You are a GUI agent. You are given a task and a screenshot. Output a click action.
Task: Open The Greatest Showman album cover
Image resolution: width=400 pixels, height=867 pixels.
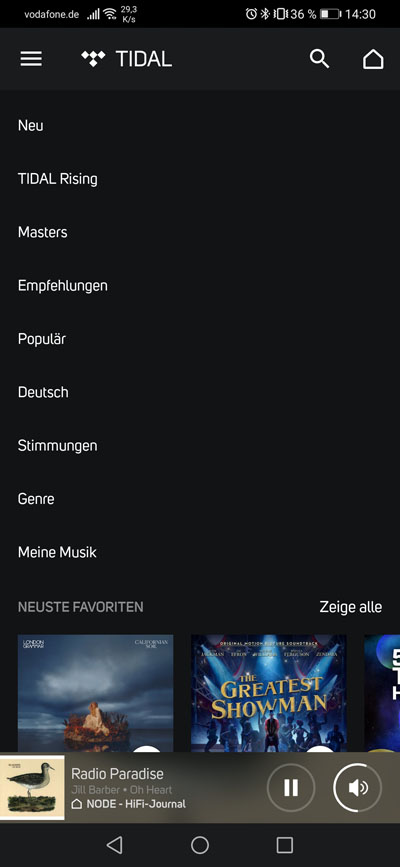[x=268, y=693]
